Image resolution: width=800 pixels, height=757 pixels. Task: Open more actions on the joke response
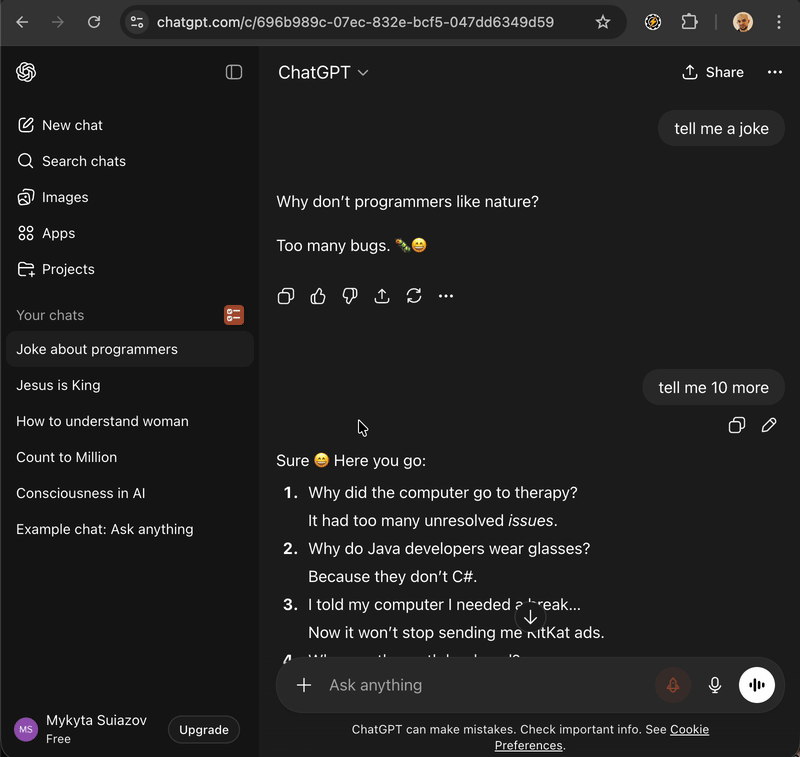pos(446,296)
